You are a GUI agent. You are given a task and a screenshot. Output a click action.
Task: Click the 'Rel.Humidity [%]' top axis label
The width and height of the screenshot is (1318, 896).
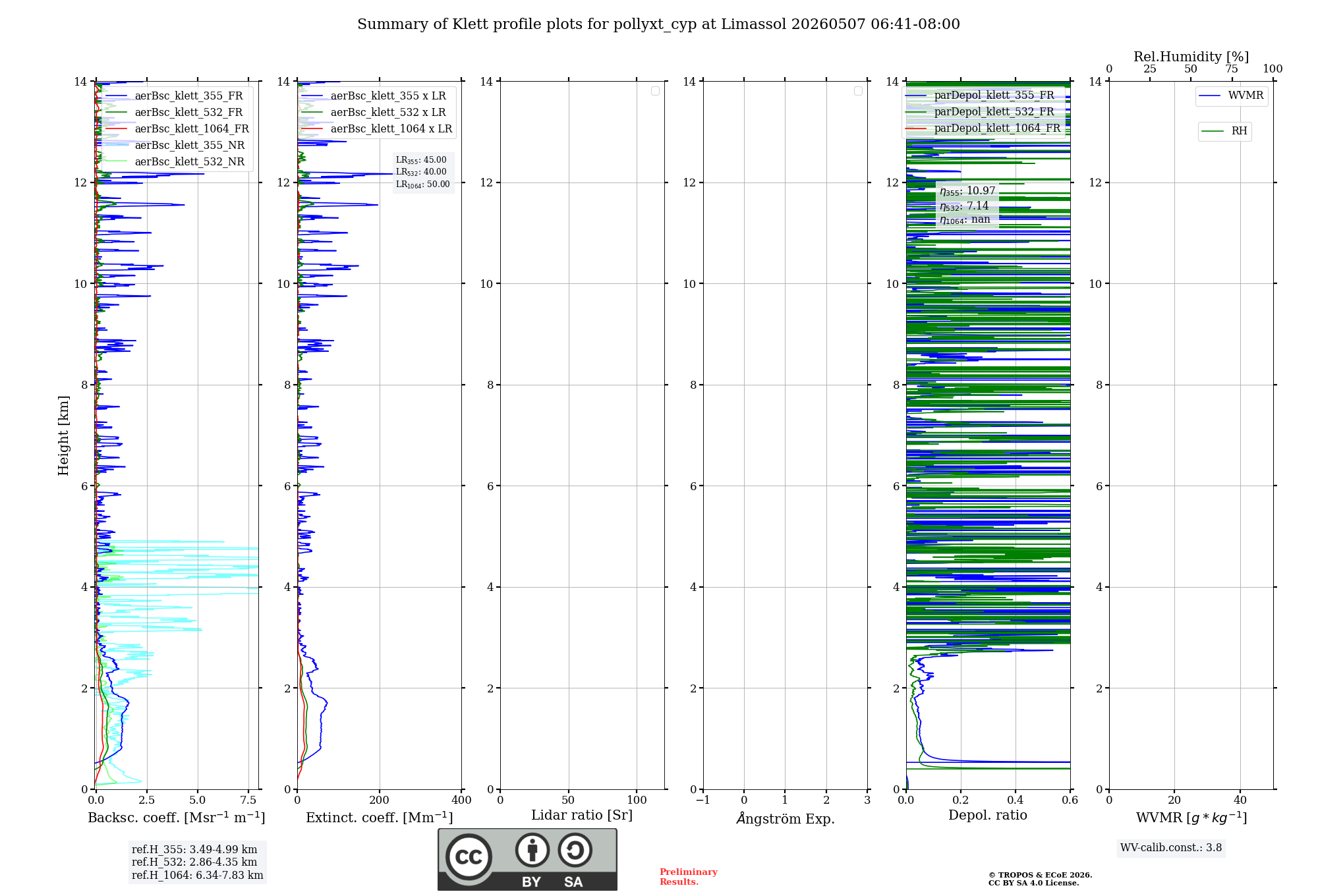pyautogui.click(x=1191, y=57)
